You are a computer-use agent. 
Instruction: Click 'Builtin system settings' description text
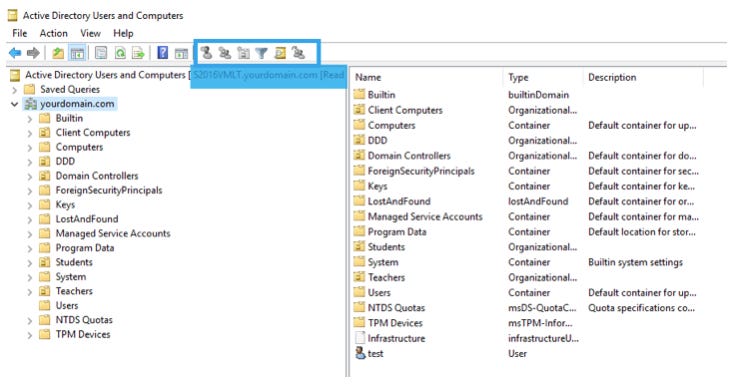coord(635,262)
